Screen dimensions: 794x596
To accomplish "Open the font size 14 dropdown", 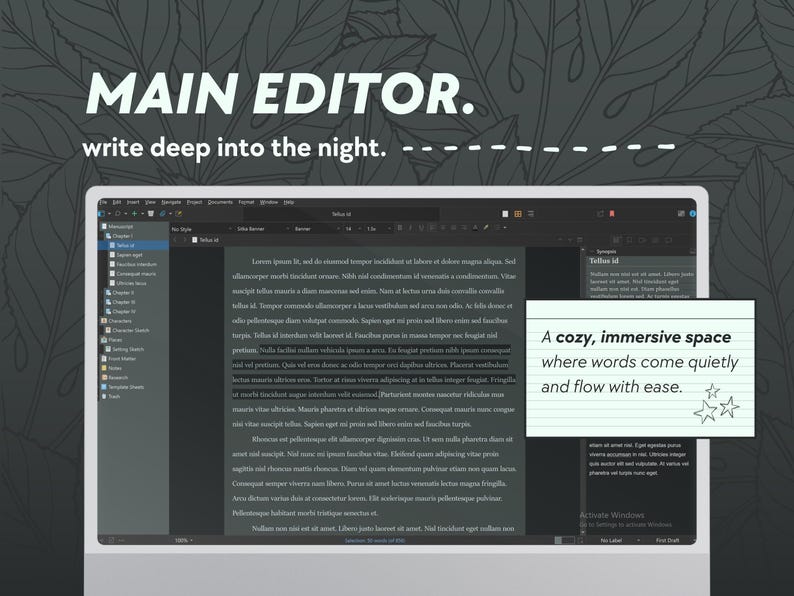I will pyautogui.click(x=353, y=229).
